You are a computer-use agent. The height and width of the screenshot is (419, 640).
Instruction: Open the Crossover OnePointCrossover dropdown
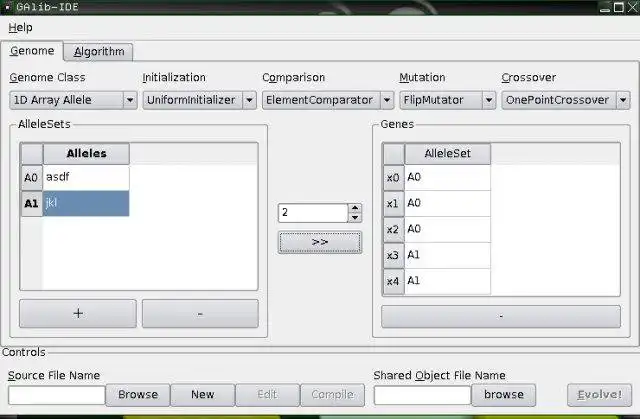566,100
